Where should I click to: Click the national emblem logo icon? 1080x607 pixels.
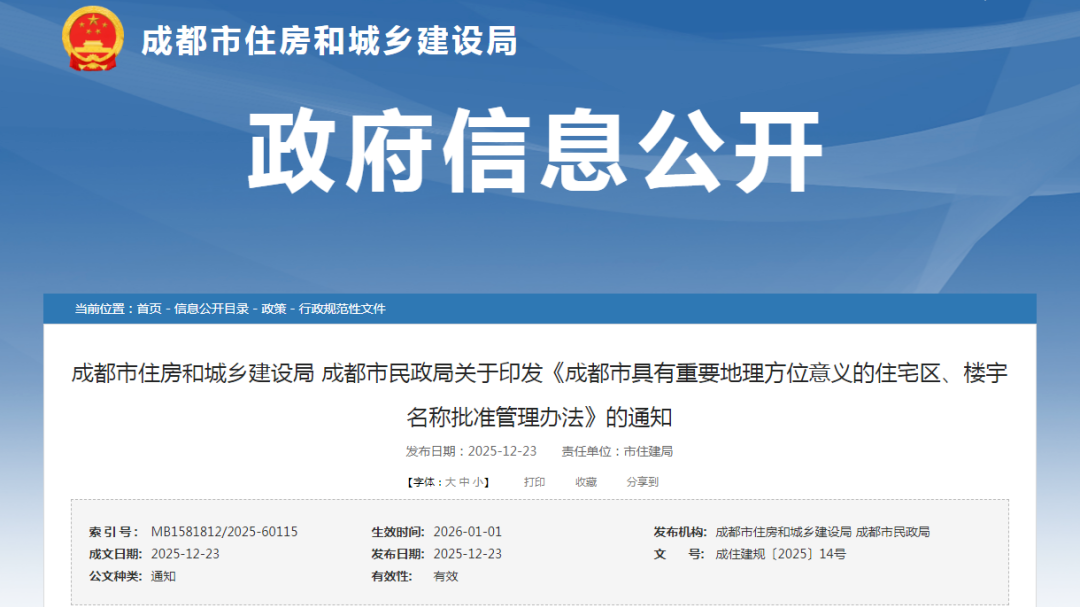point(92,40)
